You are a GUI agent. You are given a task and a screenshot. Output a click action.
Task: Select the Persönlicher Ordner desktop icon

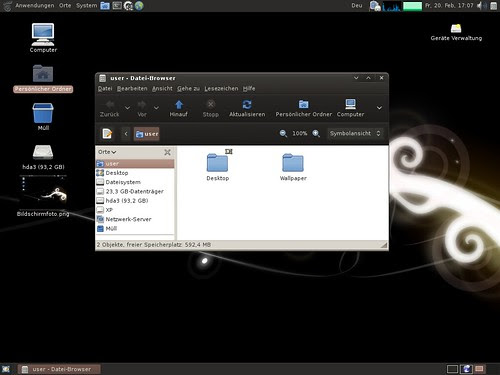43,79
